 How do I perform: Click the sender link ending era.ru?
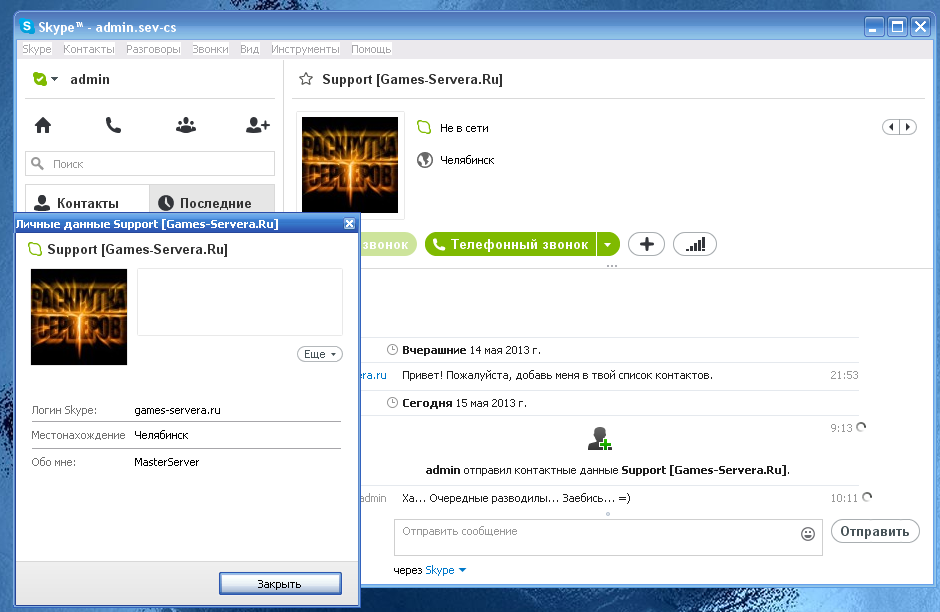(x=373, y=375)
